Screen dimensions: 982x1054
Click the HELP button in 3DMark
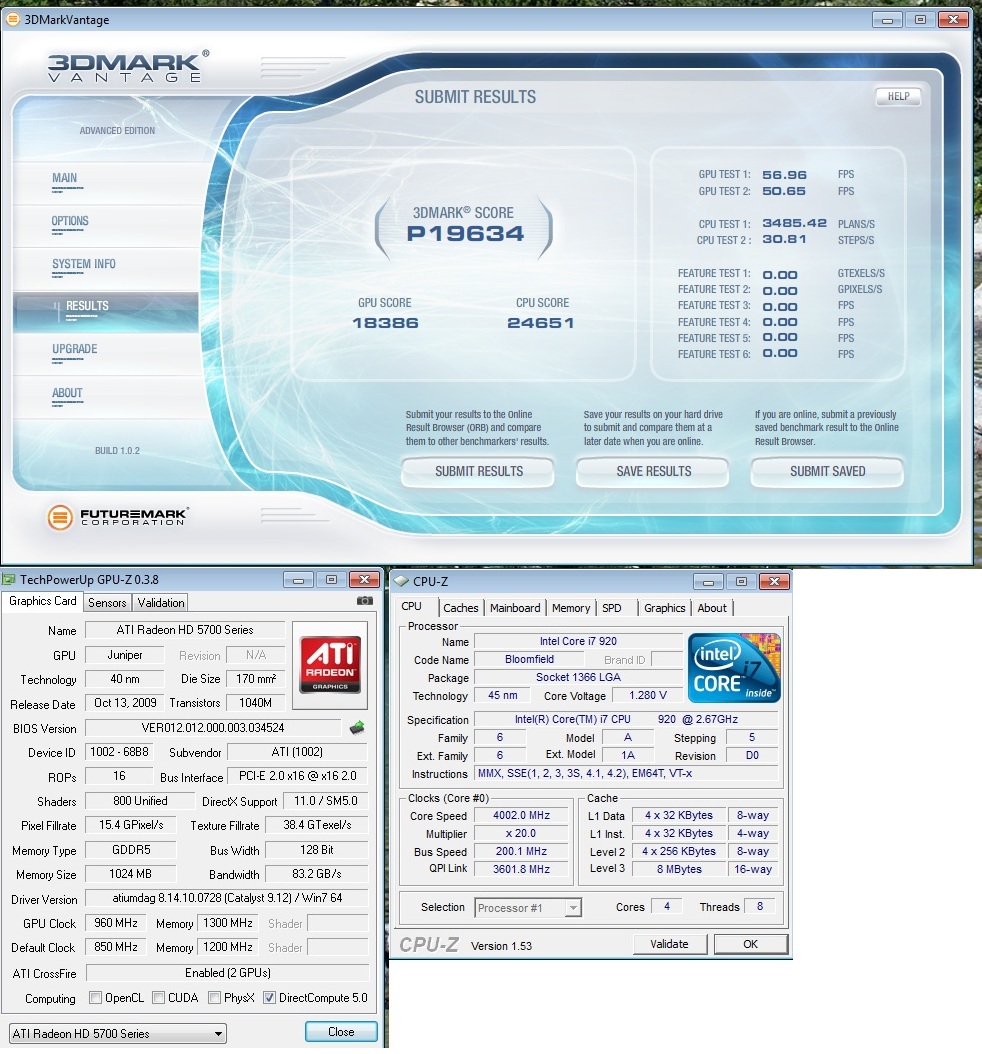tap(898, 96)
